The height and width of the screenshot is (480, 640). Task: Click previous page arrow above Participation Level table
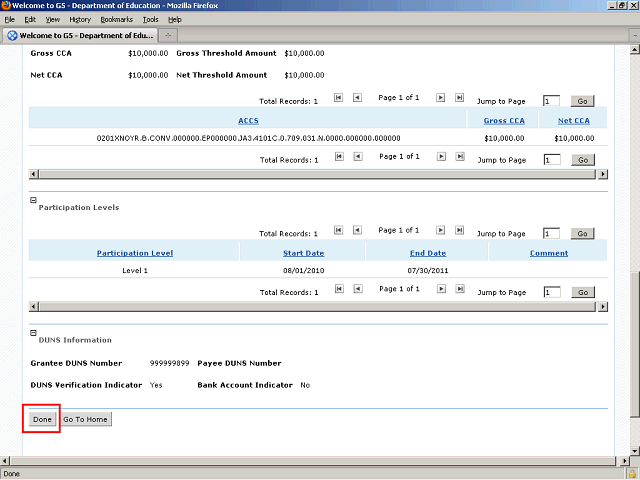click(357, 232)
